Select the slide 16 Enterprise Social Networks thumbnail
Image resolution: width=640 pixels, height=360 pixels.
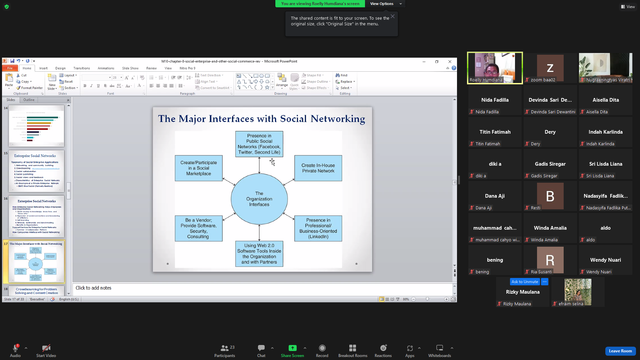click(36, 217)
